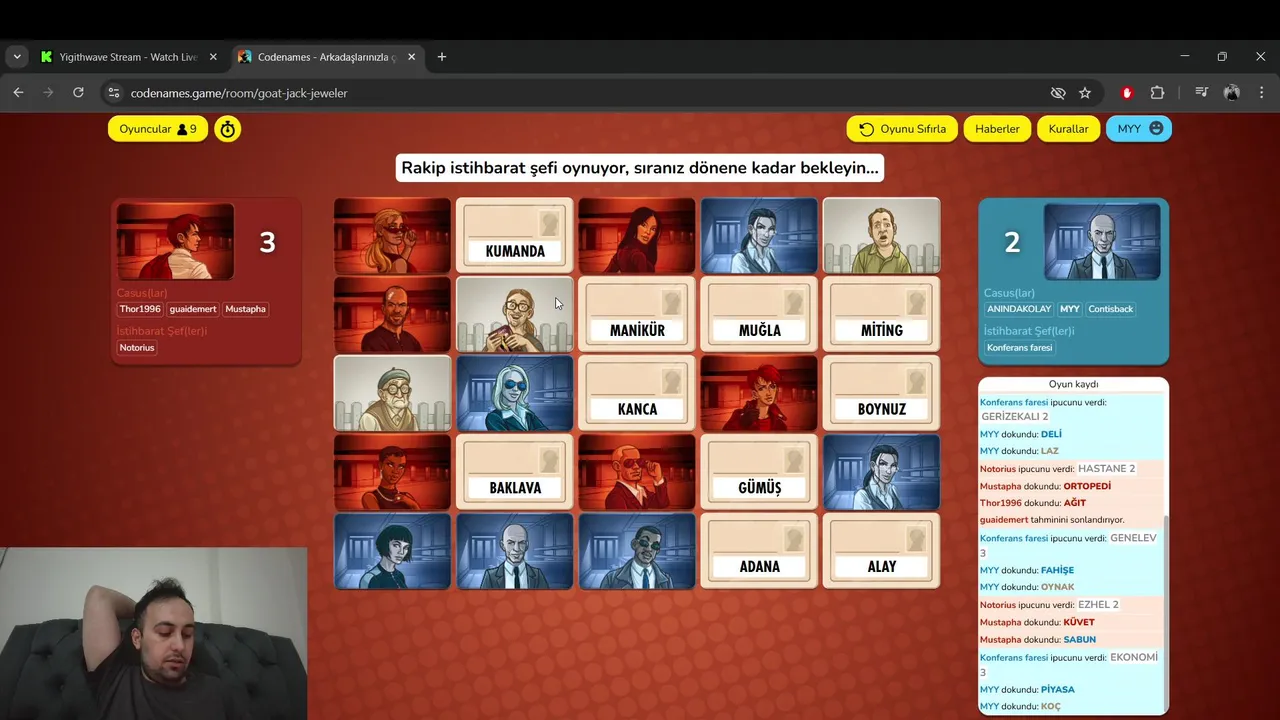The height and width of the screenshot is (720, 1280).
Task: Click clue EKONOMİ in game log
Action: (x=1134, y=657)
